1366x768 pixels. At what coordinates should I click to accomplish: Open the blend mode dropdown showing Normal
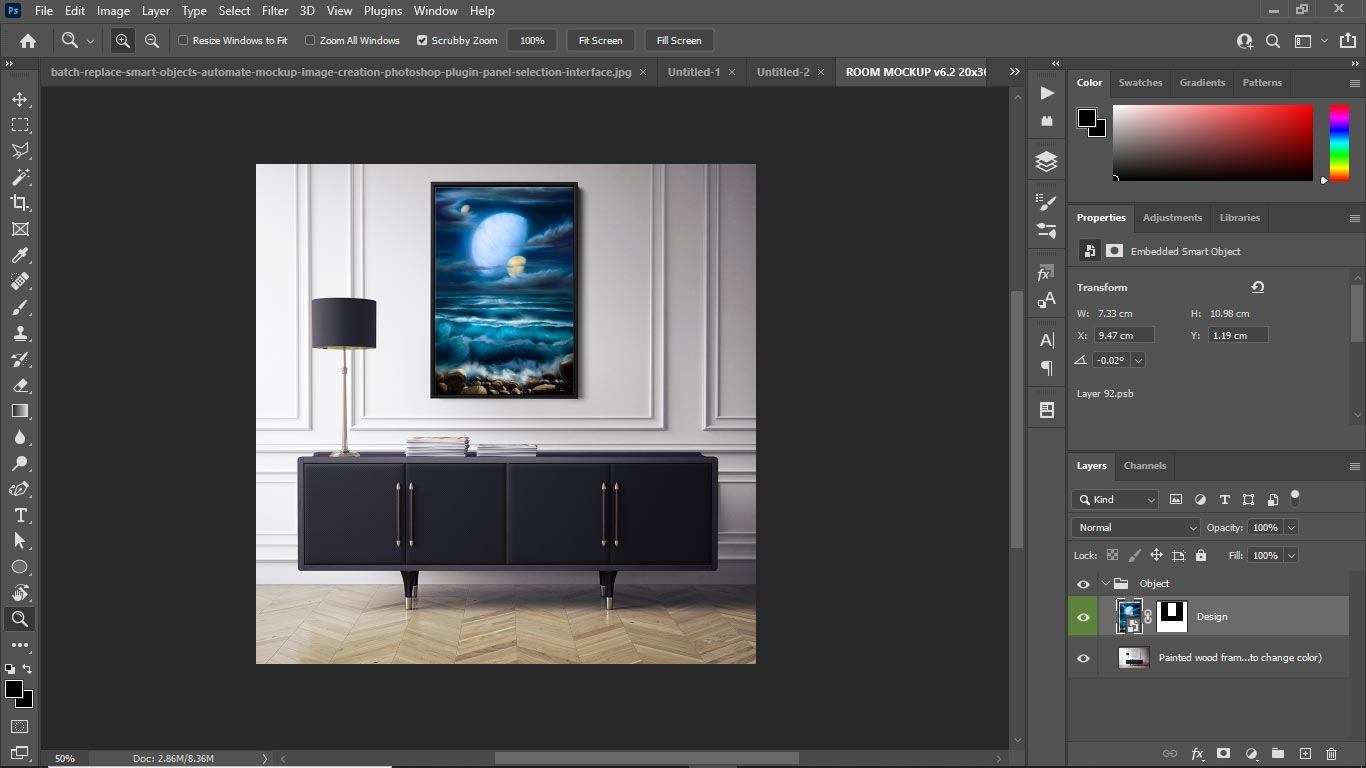point(1135,527)
